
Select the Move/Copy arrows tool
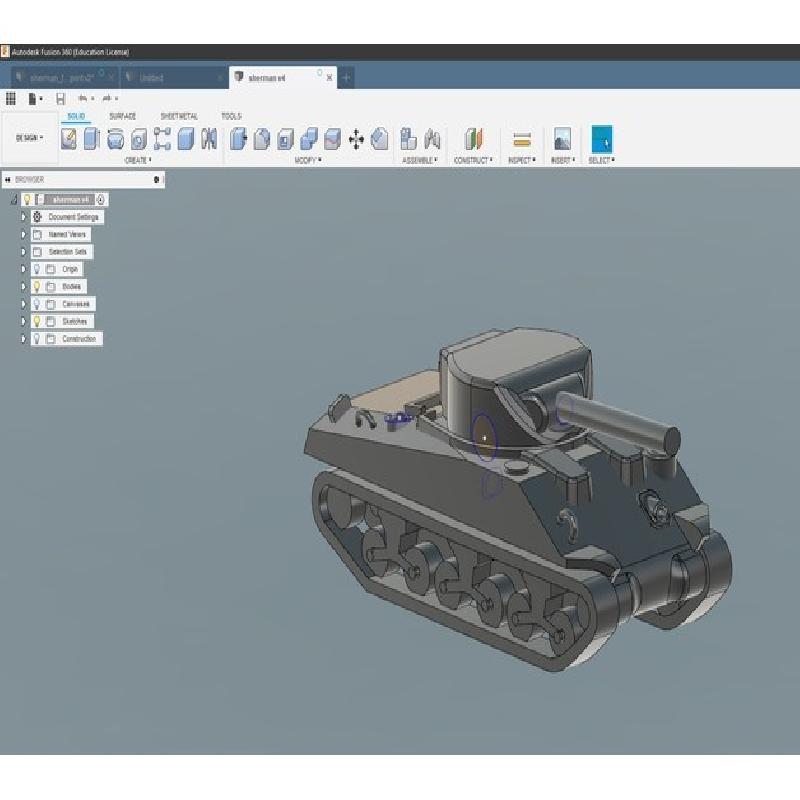tap(356, 140)
